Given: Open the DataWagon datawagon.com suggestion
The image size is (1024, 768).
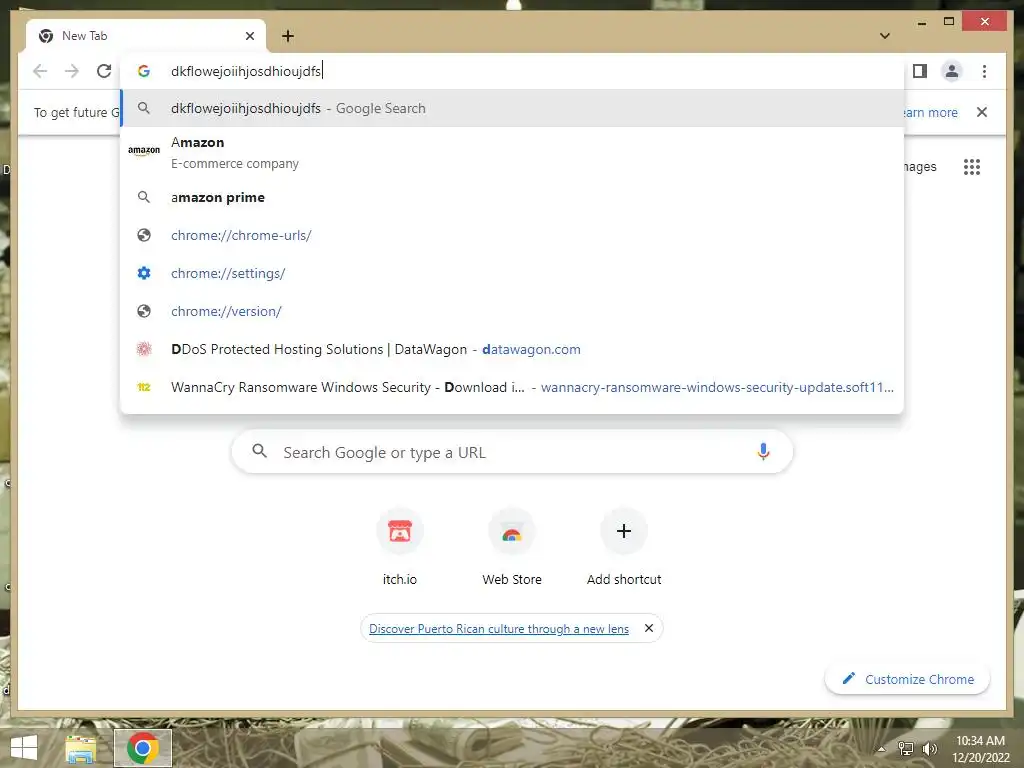Looking at the screenshot, I should tap(512, 349).
